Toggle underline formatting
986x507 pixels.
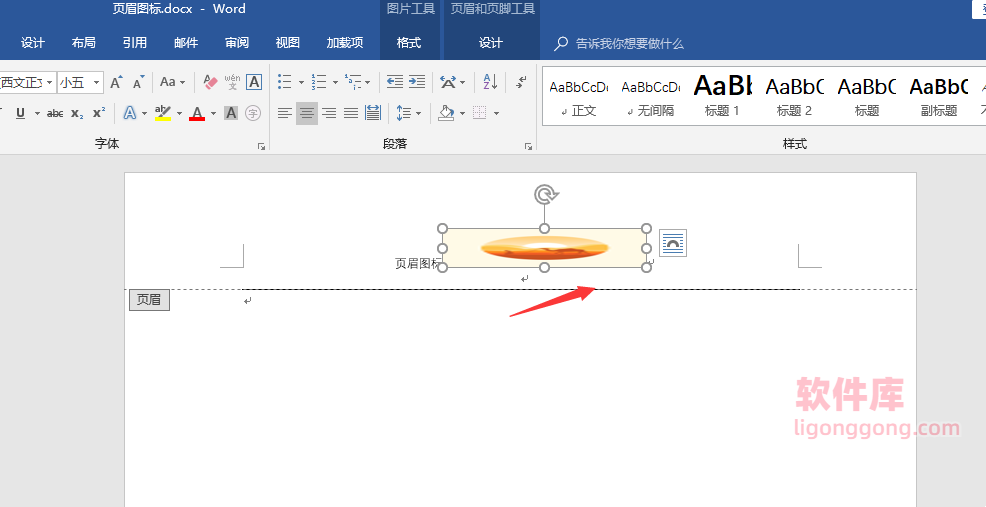(x=20, y=113)
